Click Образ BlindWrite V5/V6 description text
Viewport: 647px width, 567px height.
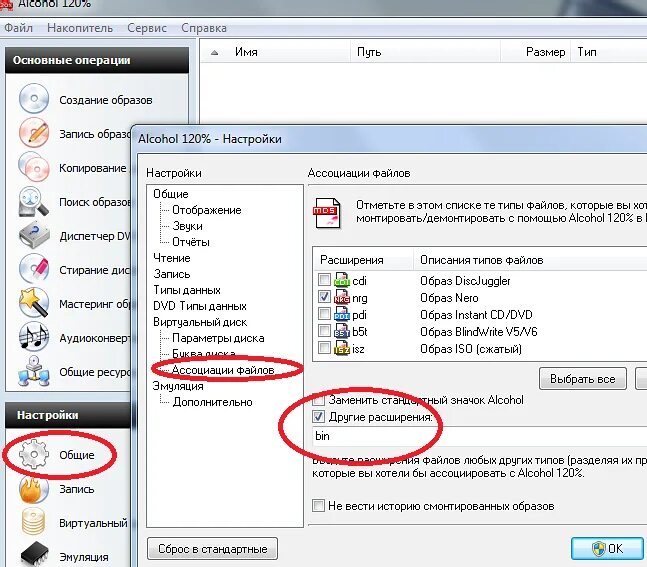coord(479,331)
